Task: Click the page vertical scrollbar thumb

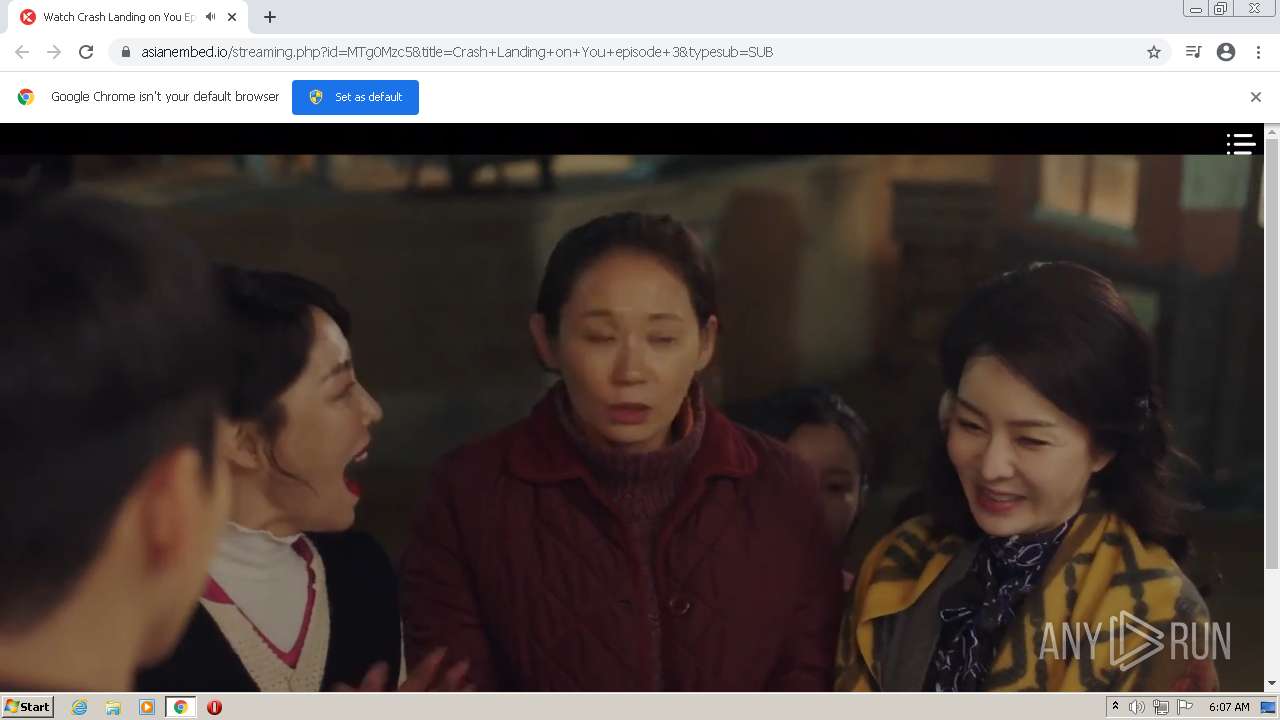Action: click(1272, 354)
